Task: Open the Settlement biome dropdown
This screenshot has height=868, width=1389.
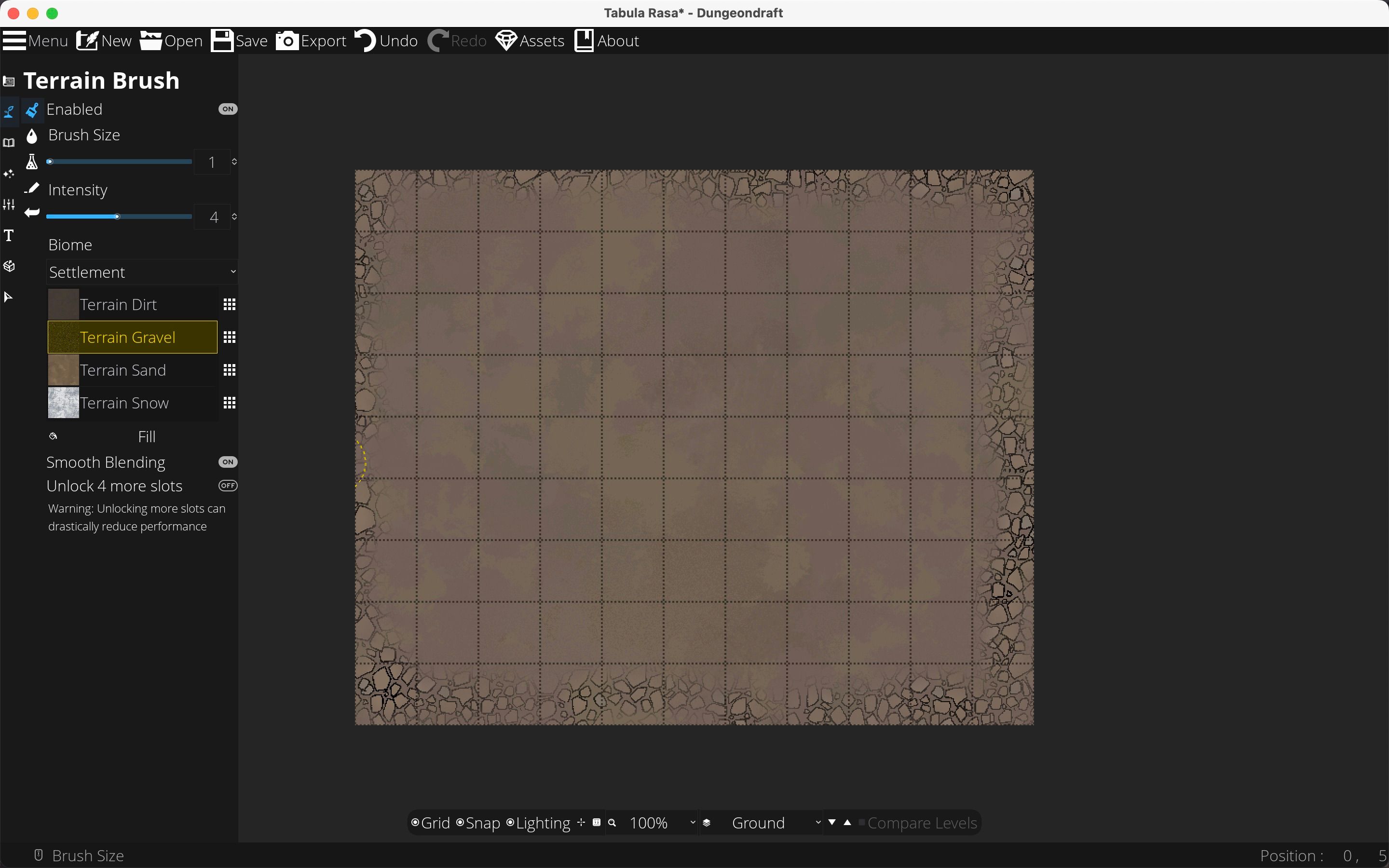Action: point(141,271)
